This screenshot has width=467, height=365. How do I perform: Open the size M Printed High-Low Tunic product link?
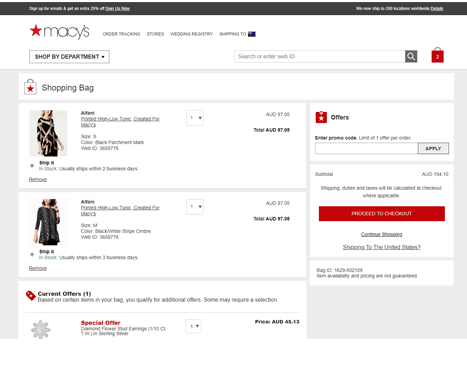click(x=120, y=211)
